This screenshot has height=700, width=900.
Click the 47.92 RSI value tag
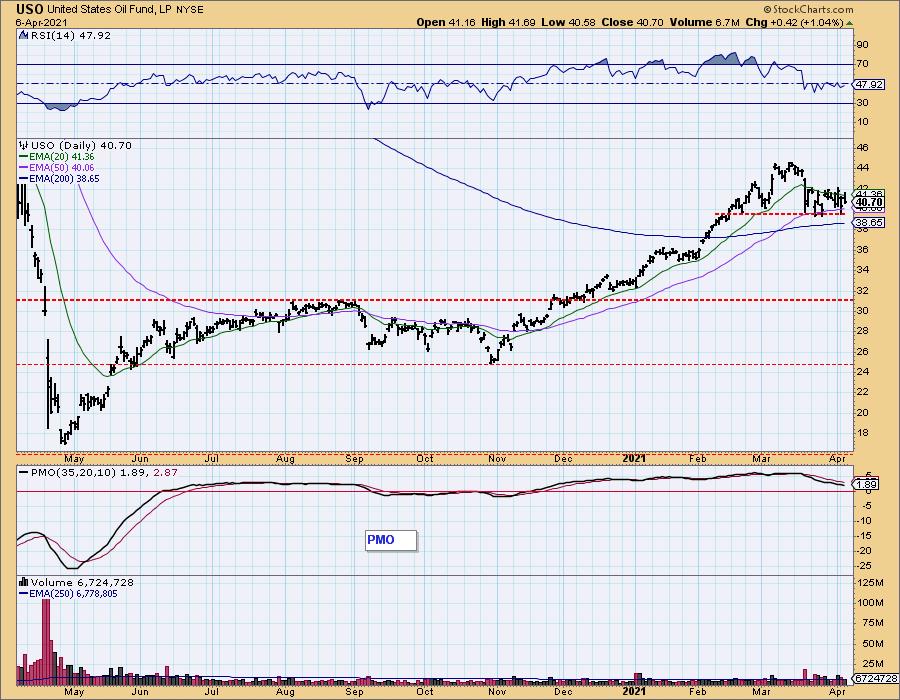869,84
